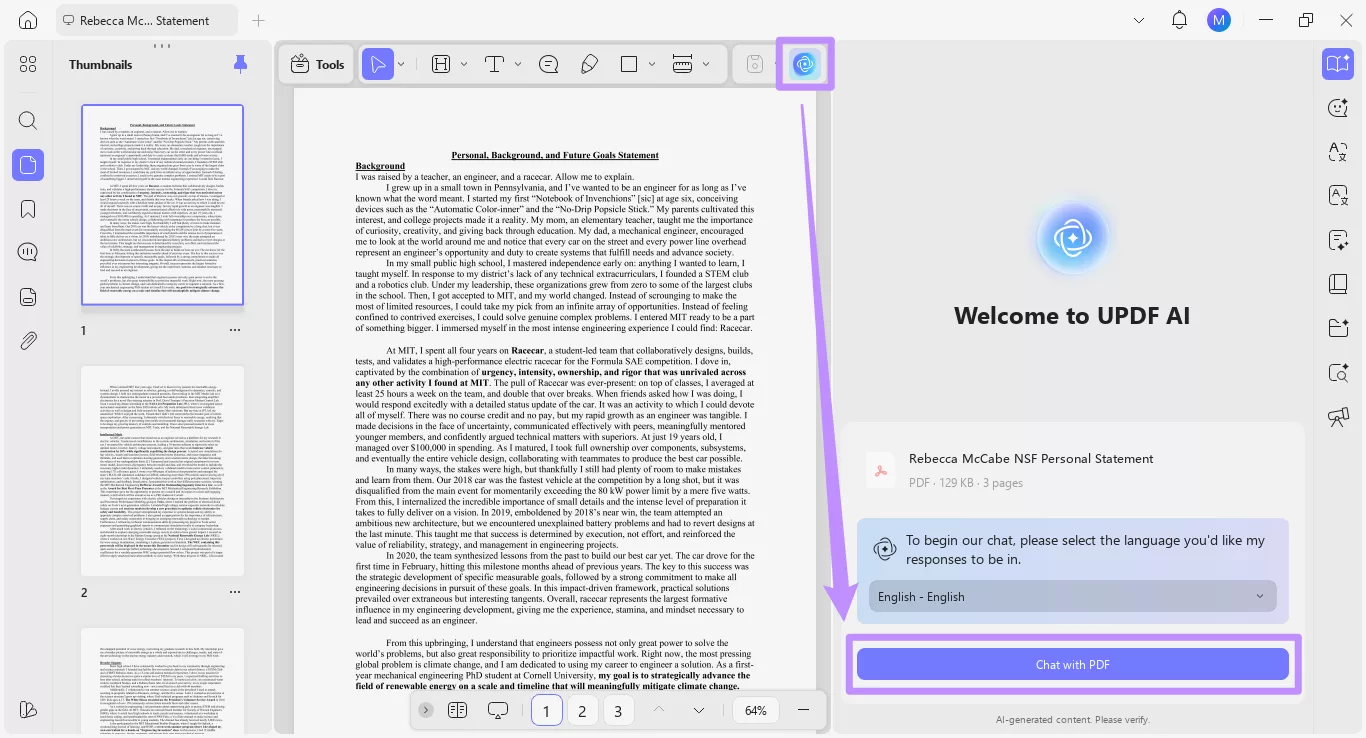Screen dimensions: 1366x738
Task: Select the Text tool in the toolbar
Action: [x=494, y=63]
